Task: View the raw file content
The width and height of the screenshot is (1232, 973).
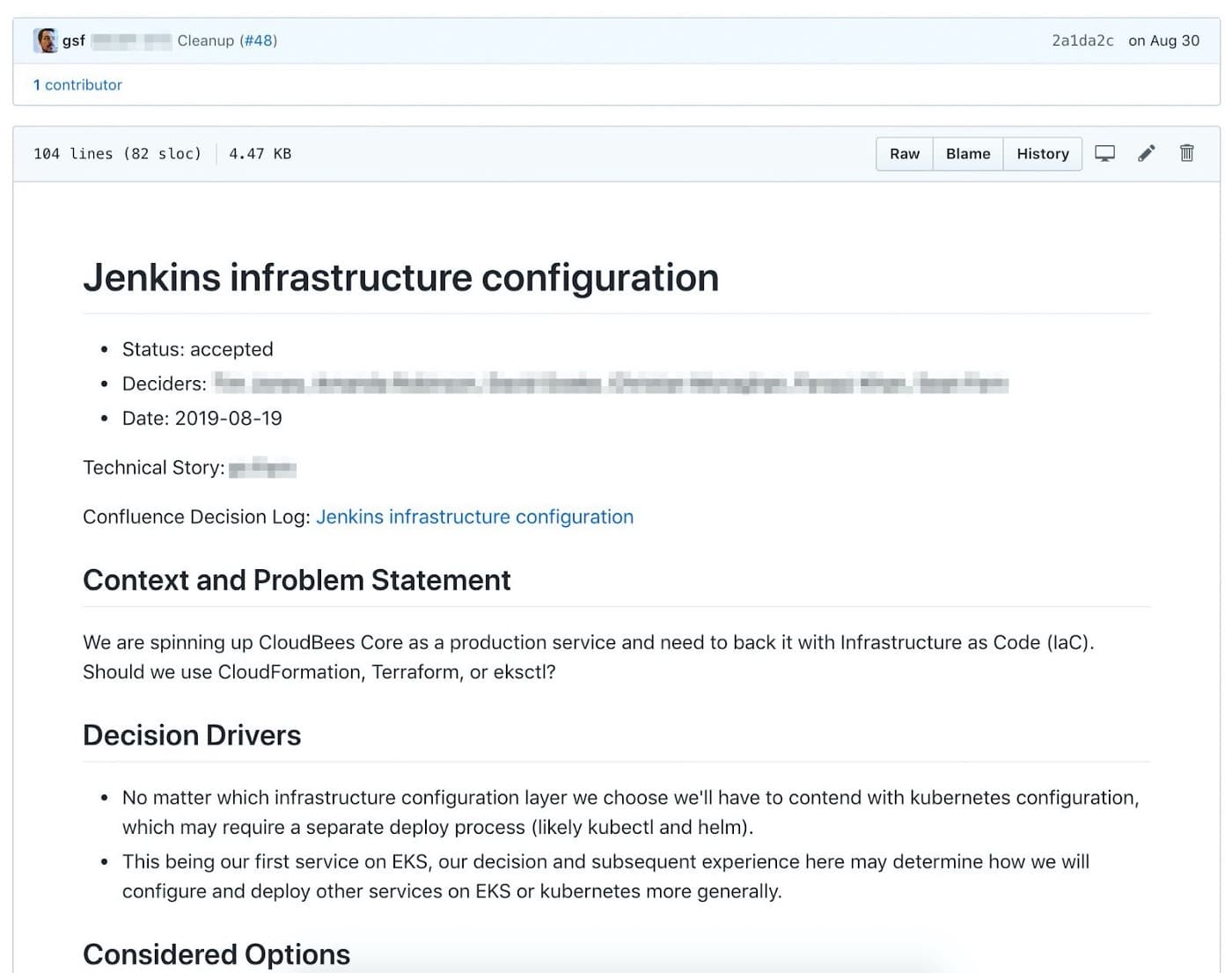Action: (904, 153)
